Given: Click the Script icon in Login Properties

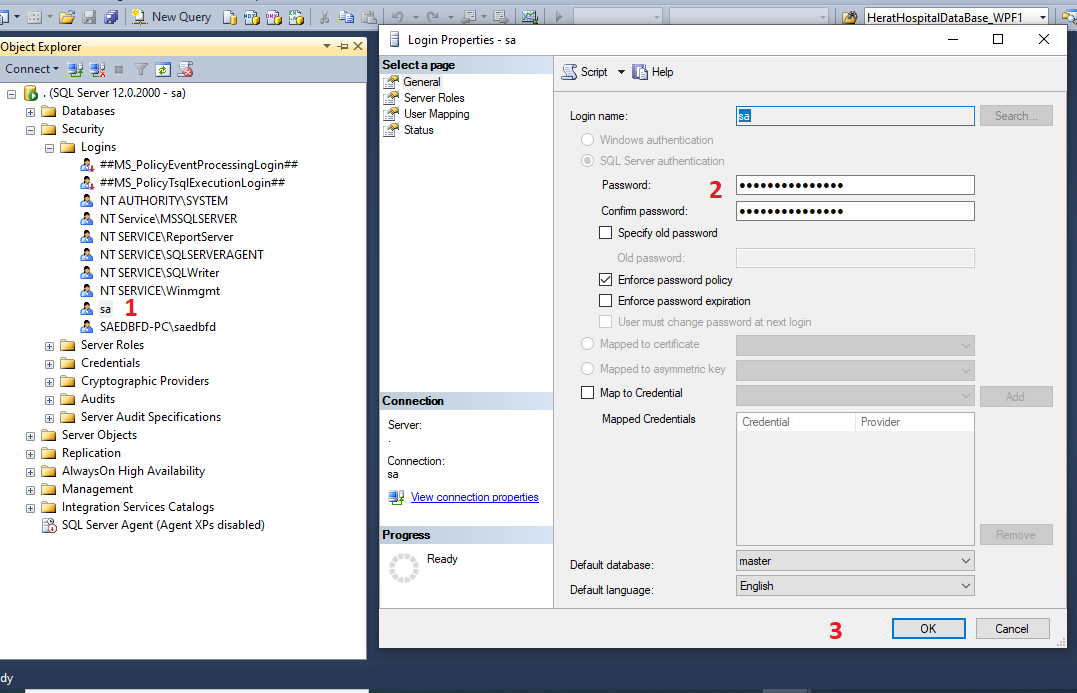Looking at the screenshot, I should point(569,72).
